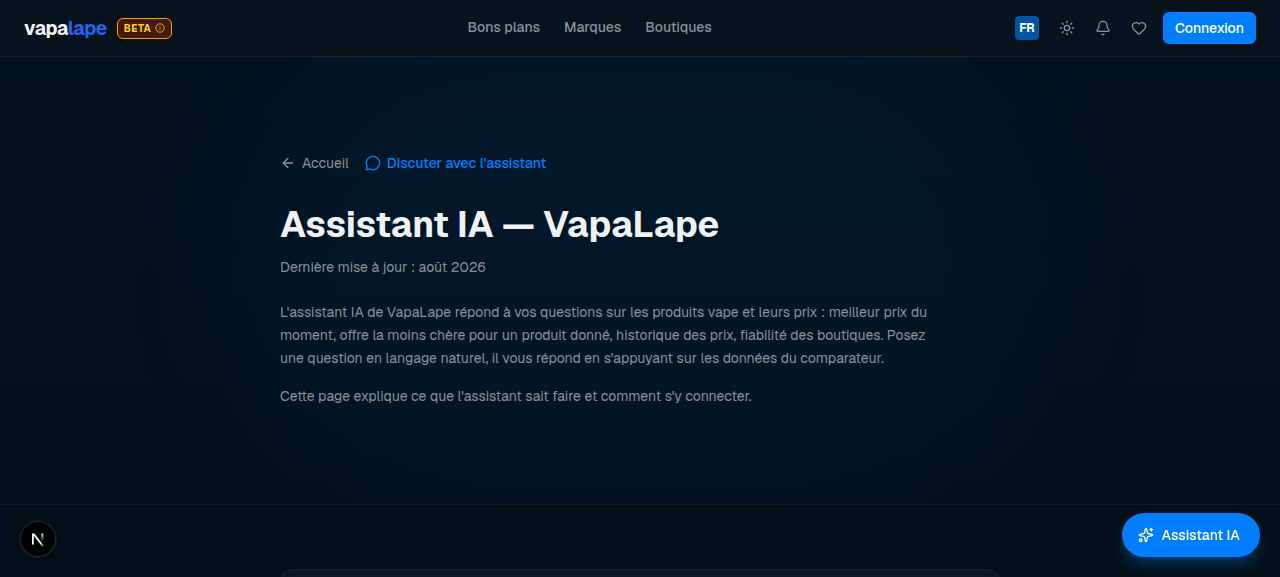Open notifications bell icon

(x=1103, y=28)
